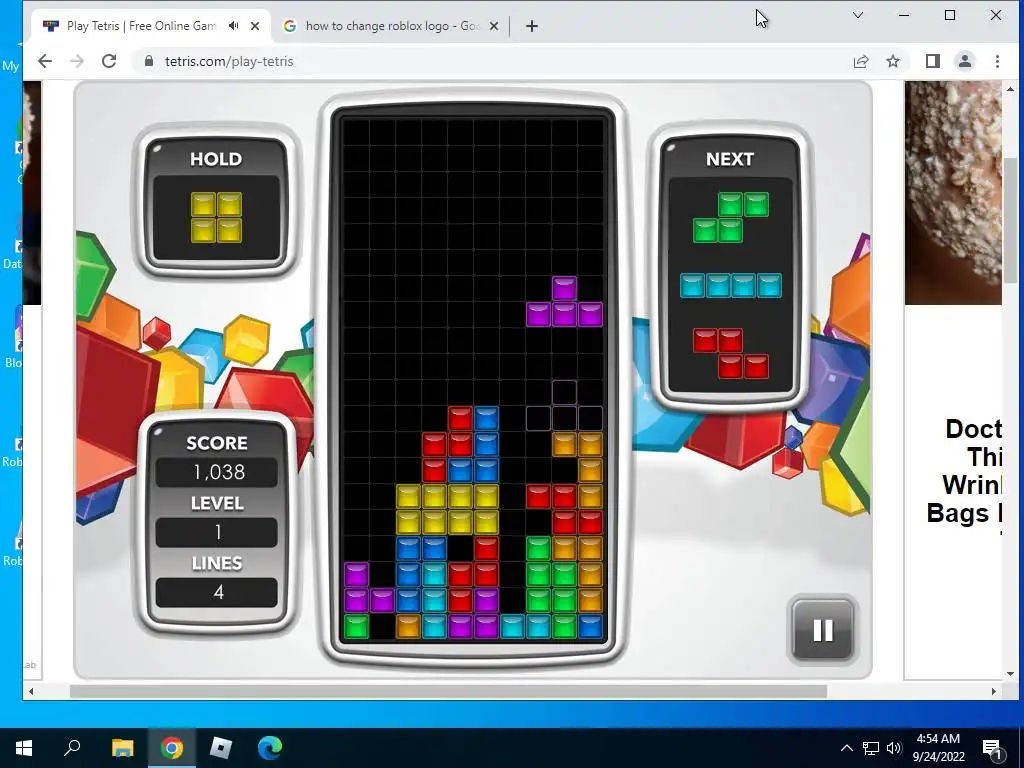This screenshot has width=1024, height=768.
Task: Open the Windows Start menu
Action: point(24,748)
